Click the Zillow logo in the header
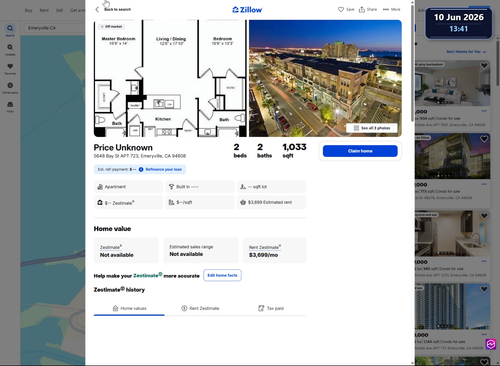The image size is (500, 366). (247, 10)
